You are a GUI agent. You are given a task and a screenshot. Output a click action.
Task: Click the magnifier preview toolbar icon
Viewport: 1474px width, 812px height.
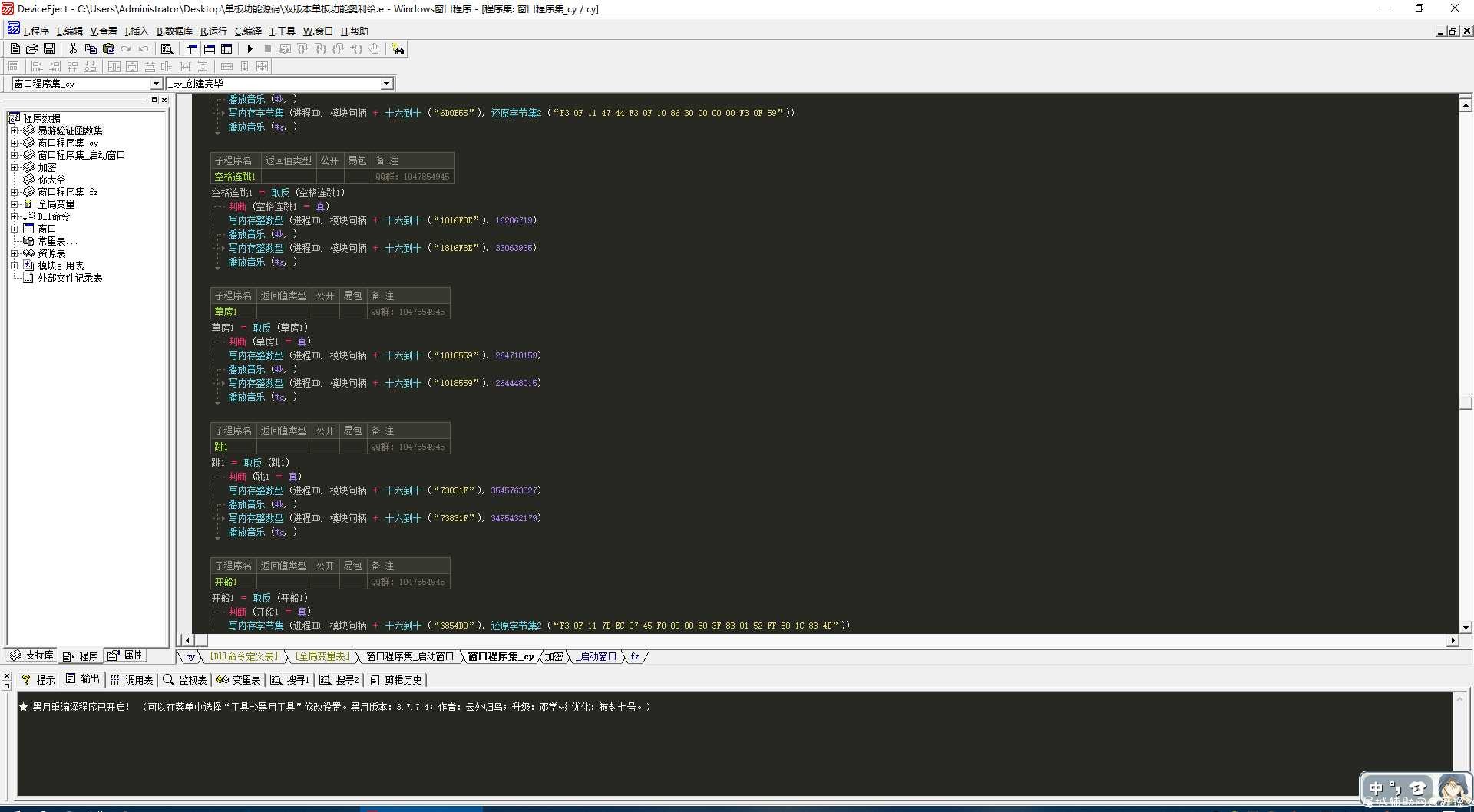pos(167,48)
